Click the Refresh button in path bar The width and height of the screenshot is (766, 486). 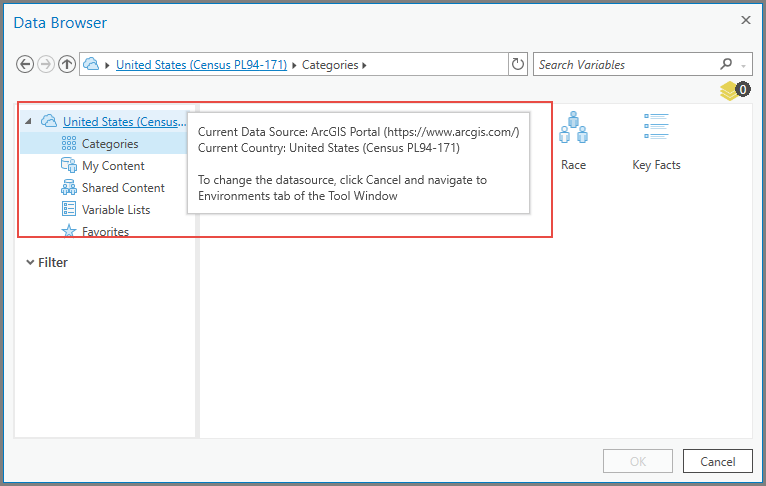pyautogui.click(x=518, y=65)
